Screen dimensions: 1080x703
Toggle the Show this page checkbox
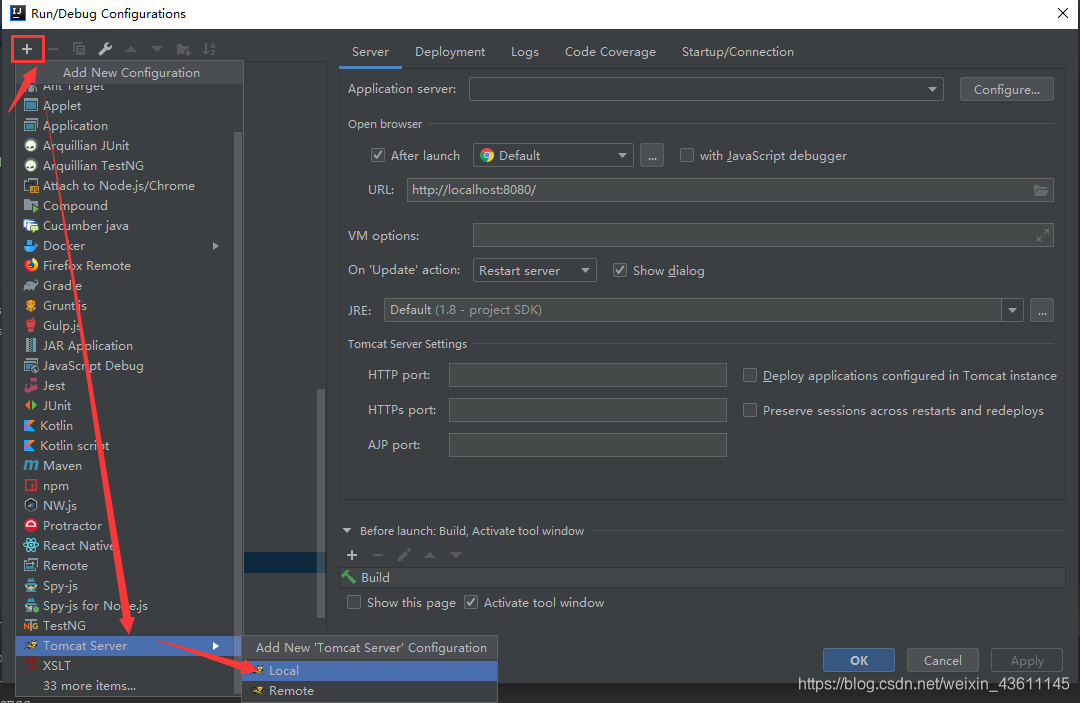354,602
